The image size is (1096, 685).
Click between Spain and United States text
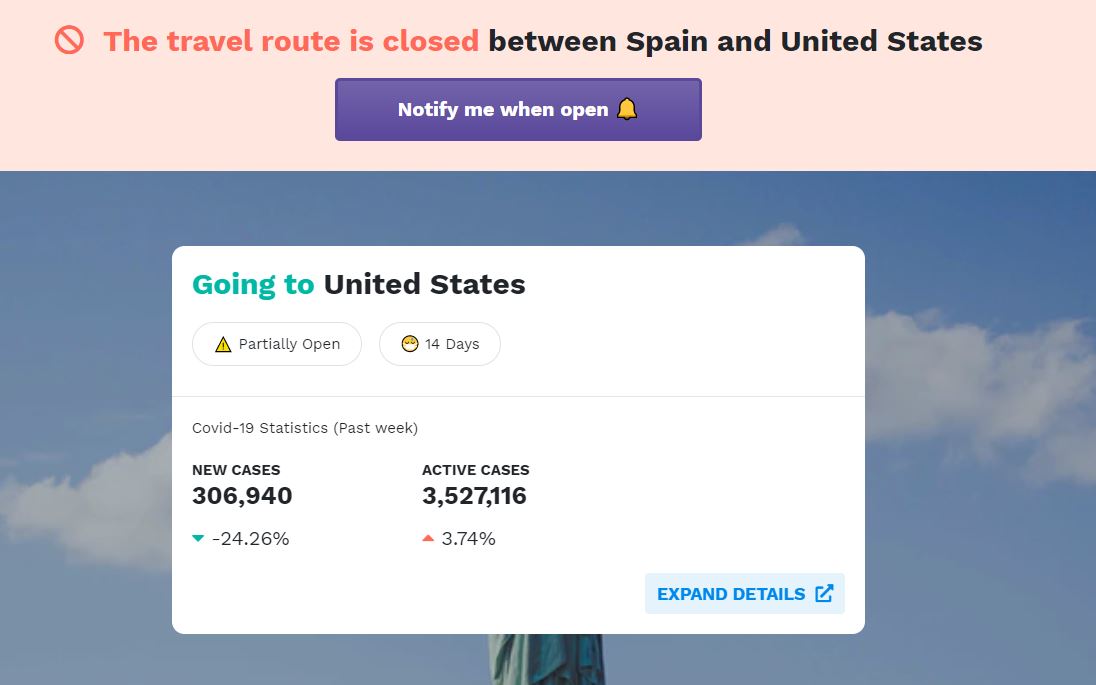735,41
